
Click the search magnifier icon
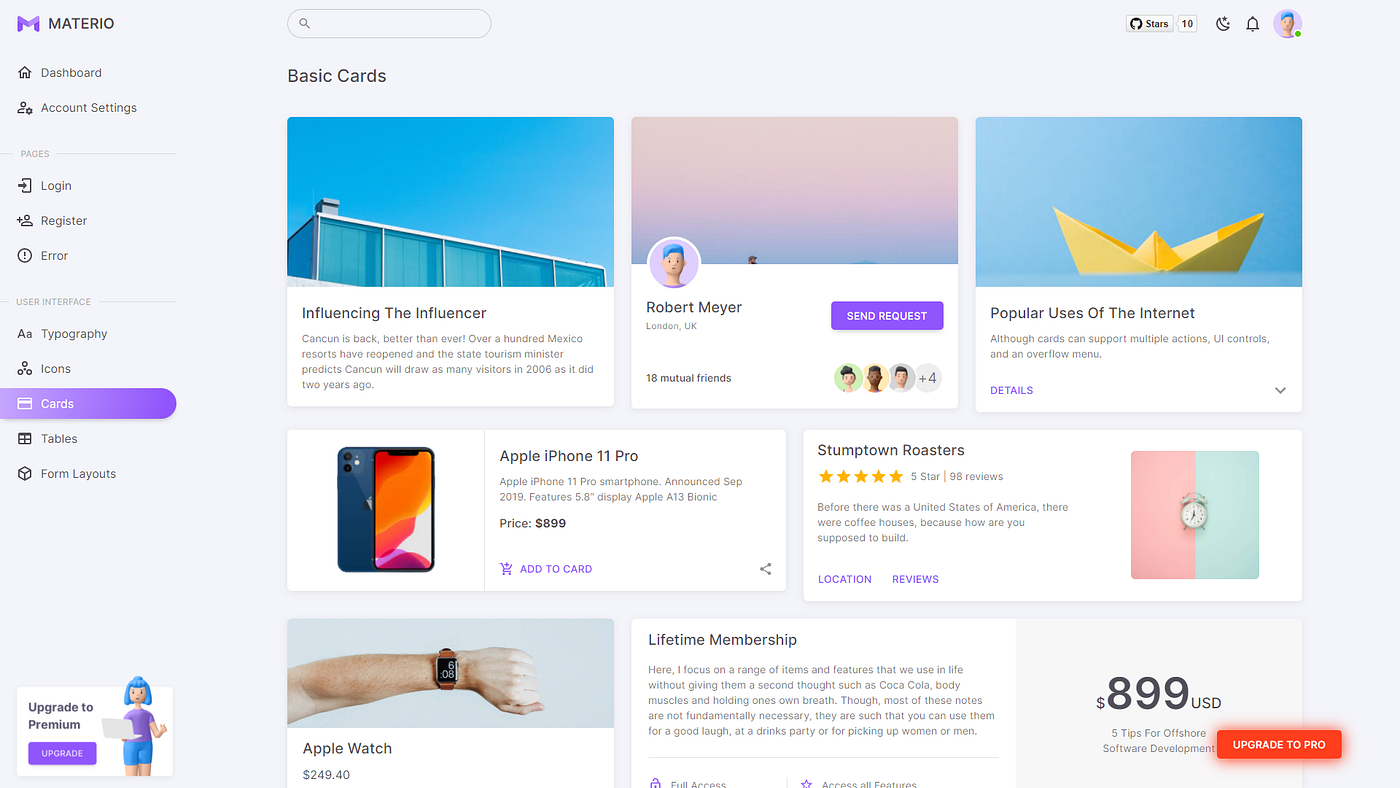coord(305,23)
